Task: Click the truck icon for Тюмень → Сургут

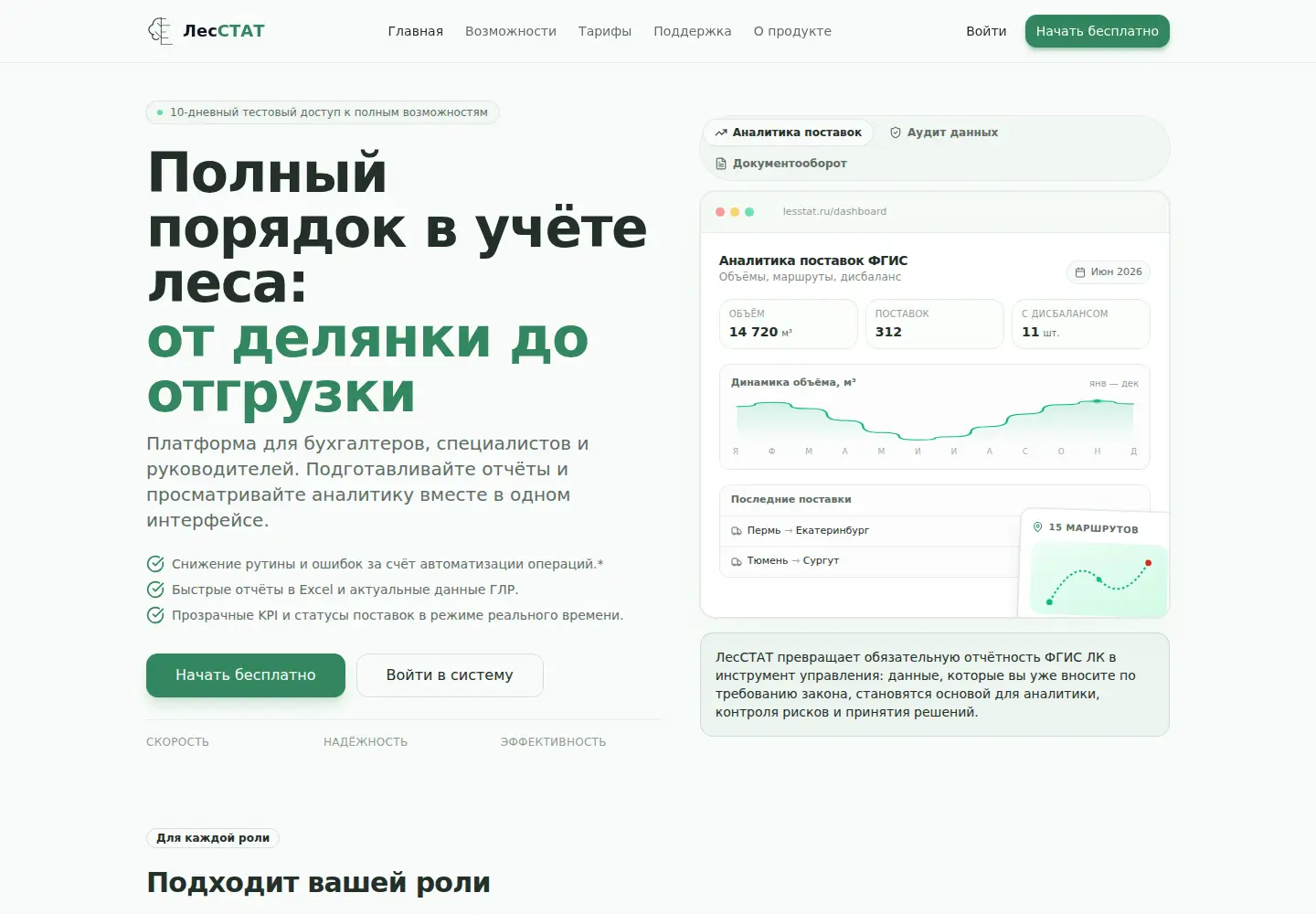Action: [737, 561]
